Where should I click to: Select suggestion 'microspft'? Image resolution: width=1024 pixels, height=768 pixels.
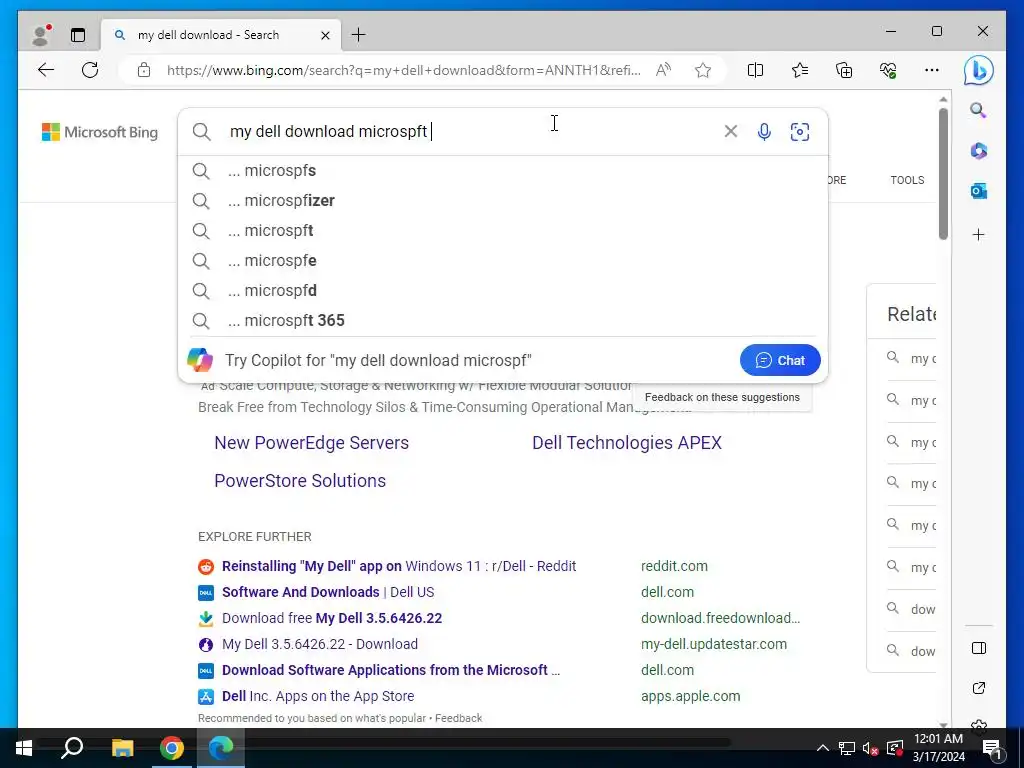click(503, 231)
